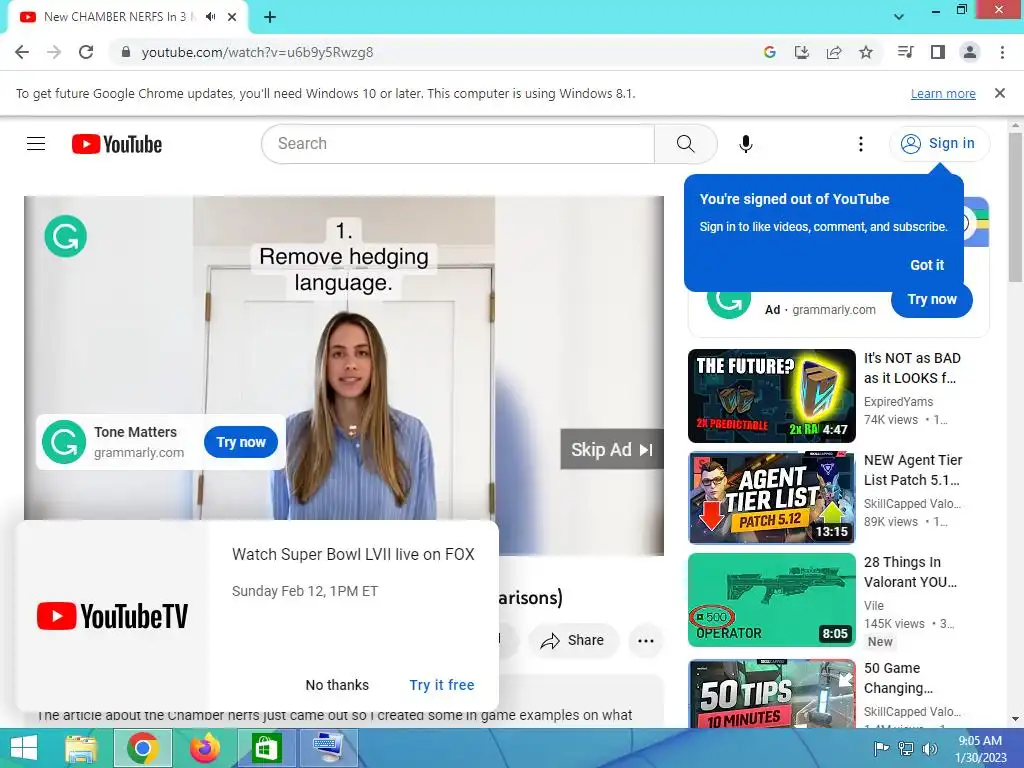Open Chrome side panel
The height and width of the screenshot is (768, 1024).
coord(938,52)
